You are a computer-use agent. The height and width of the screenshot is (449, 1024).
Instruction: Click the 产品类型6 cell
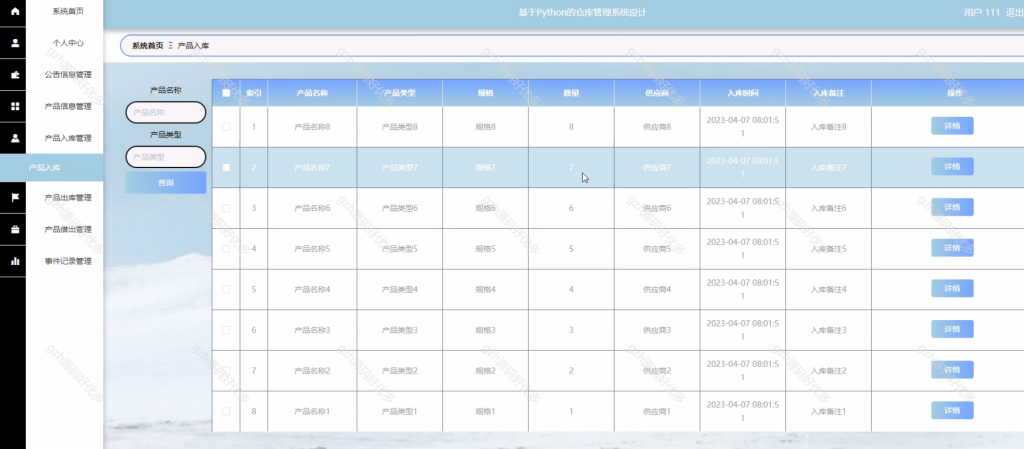(400, 208)
